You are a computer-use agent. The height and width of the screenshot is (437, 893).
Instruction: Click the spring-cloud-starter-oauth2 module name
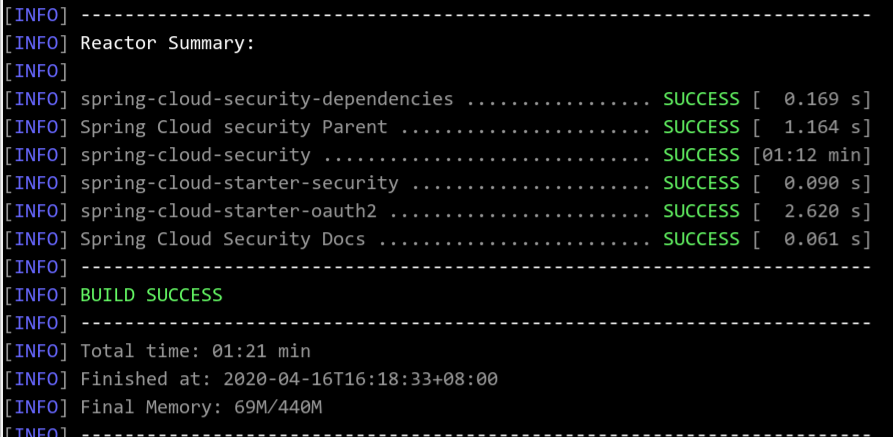(228, 211)
